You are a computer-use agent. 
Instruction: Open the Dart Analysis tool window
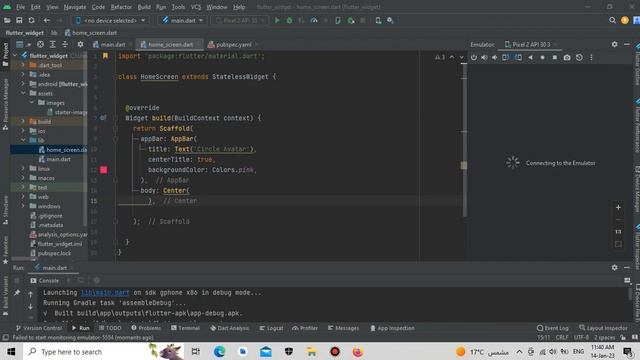(x=229, y=328)
